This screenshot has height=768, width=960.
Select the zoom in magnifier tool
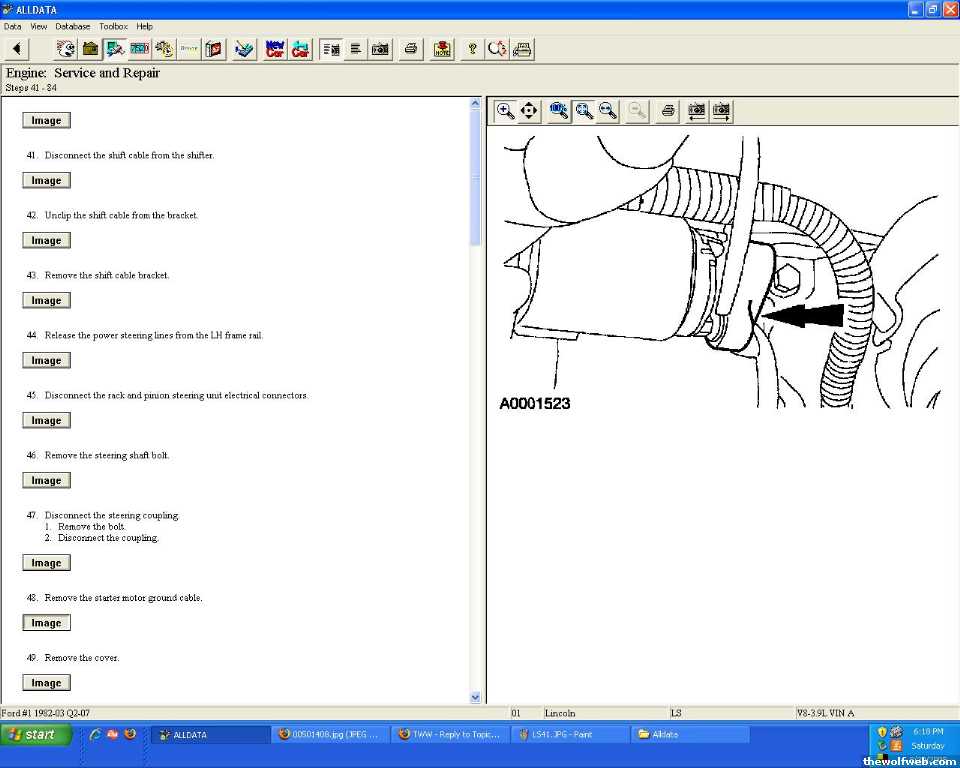[x=506, y=111]
